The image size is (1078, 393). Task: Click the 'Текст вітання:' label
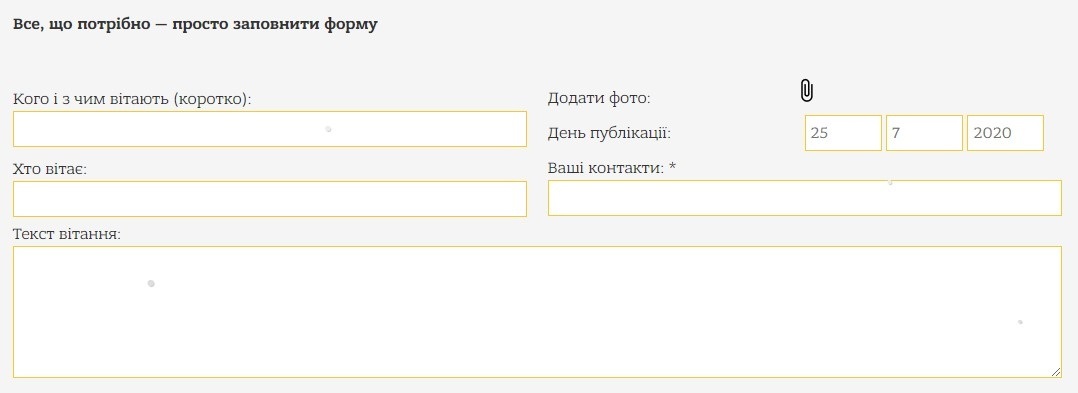click(x=67, y=234)
